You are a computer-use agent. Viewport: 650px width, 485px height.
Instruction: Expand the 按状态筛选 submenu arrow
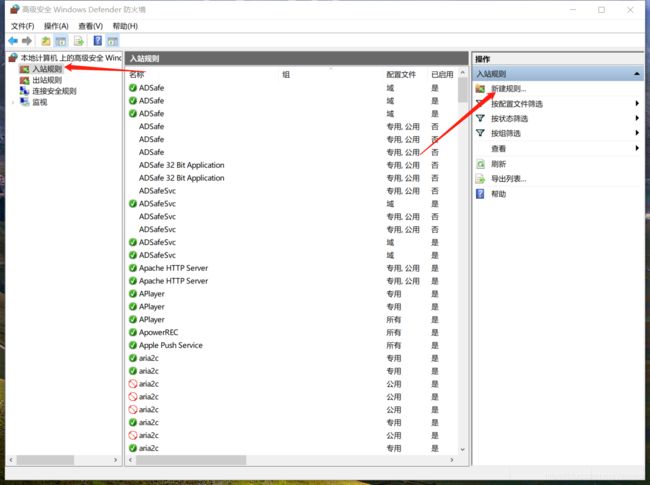(x=637, y=118)
